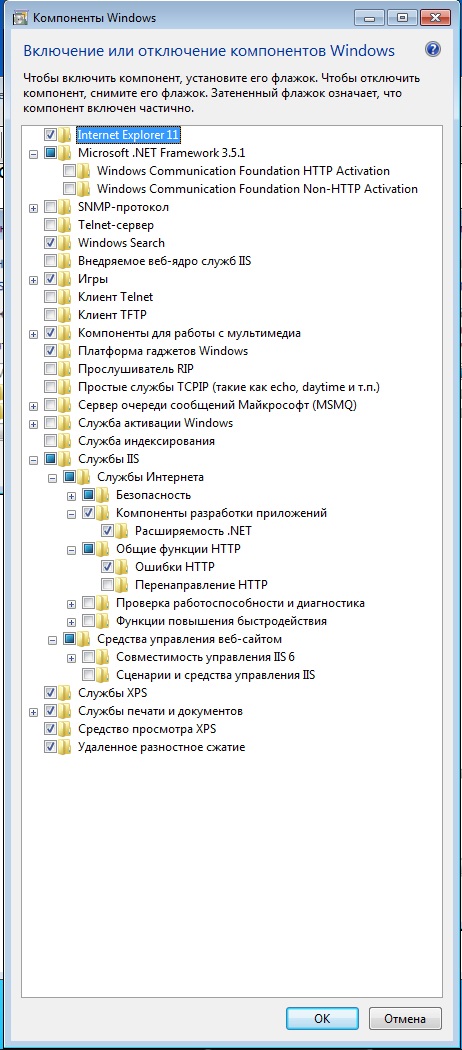Viewport: 462px width, 1050px height.
Task: Enable WCF HTTP Activation checkbox
Action: [x=68, y=171]
